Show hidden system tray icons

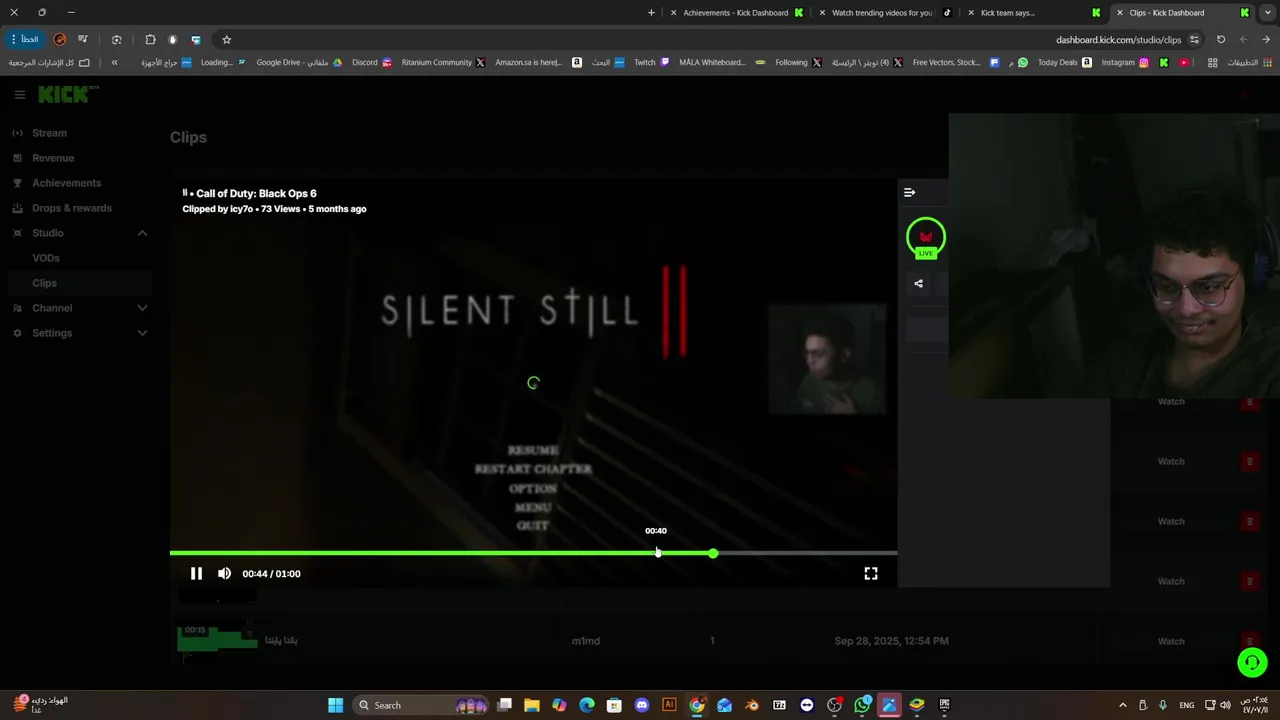point(1122,705)
